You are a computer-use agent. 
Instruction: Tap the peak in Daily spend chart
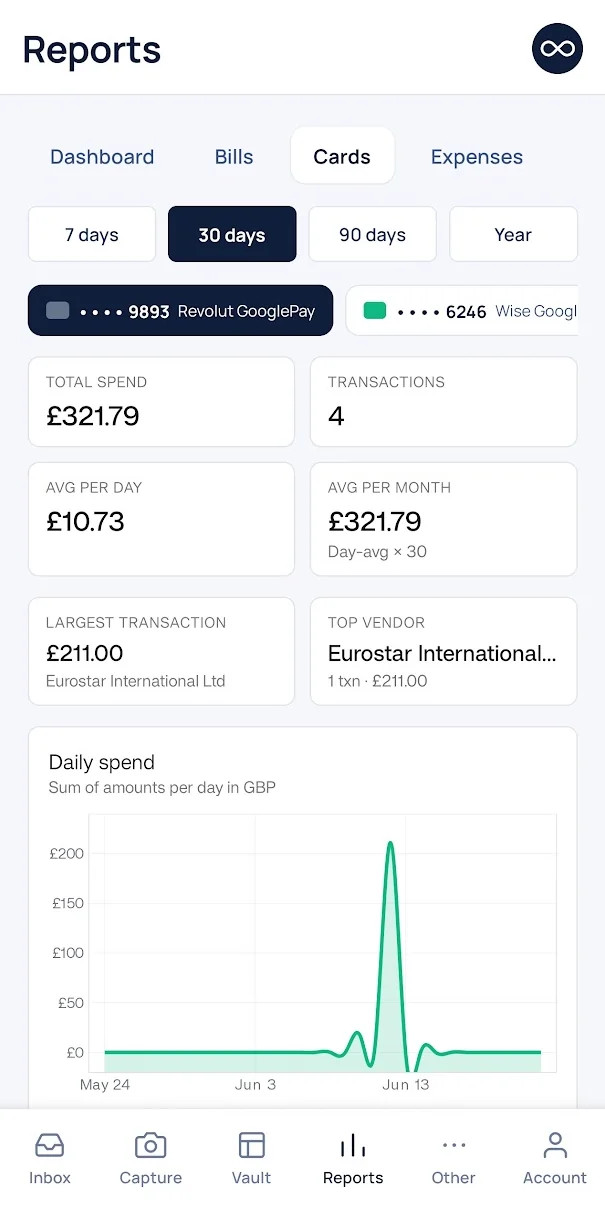[x=390, y=843]
